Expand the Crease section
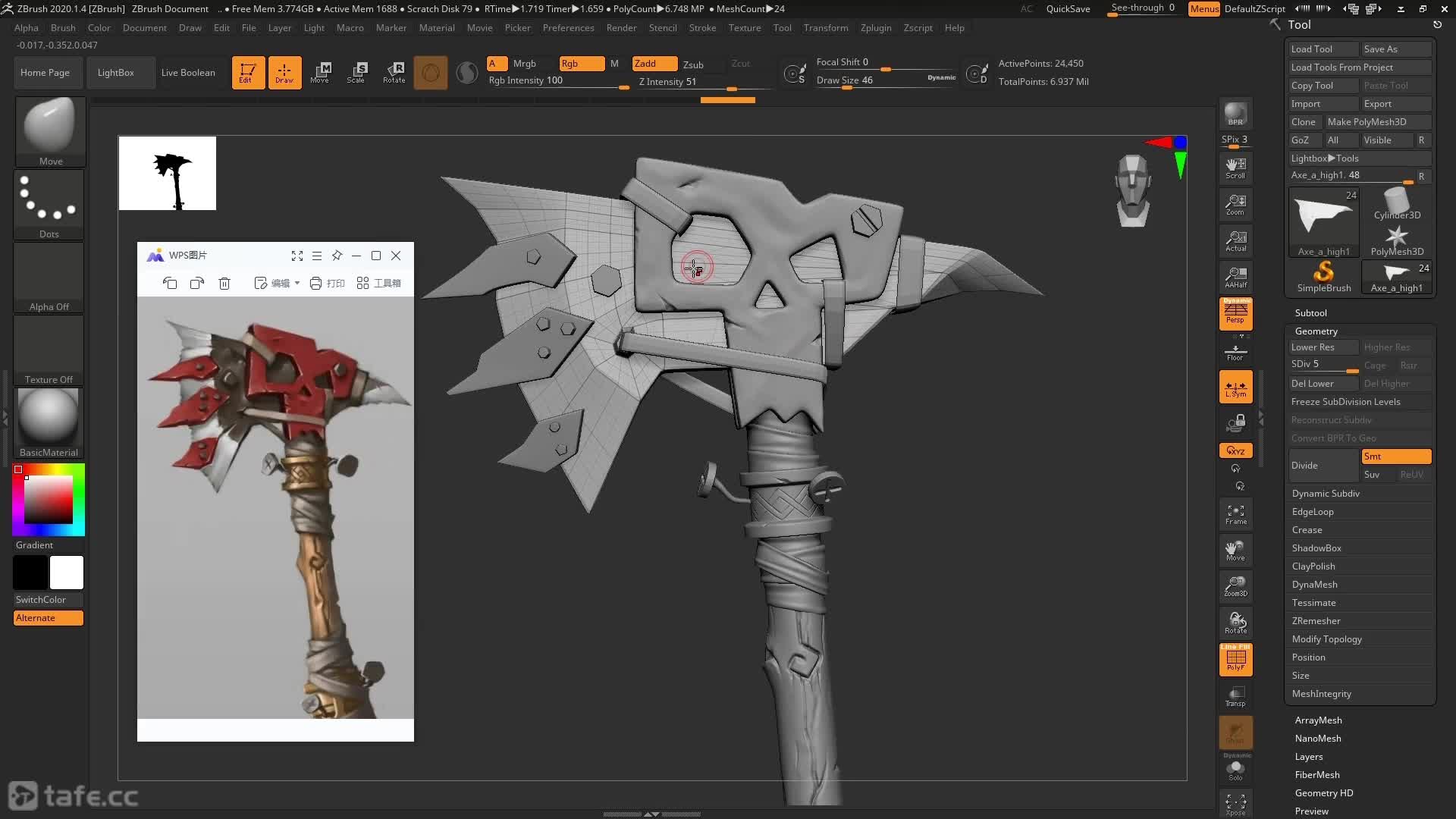Viewport: 1456px width, 819px height. [1307, 530]
